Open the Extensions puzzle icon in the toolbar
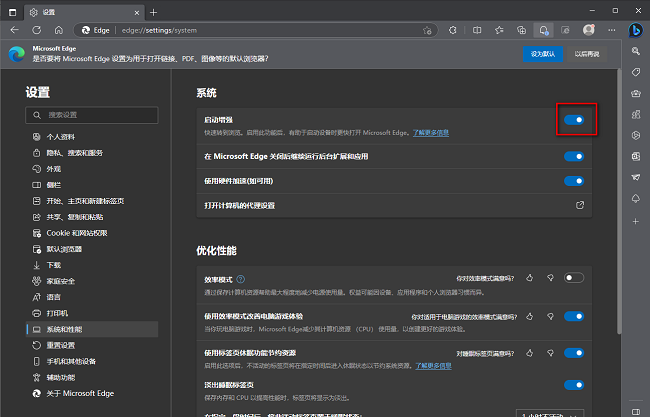 pos(453,30)
